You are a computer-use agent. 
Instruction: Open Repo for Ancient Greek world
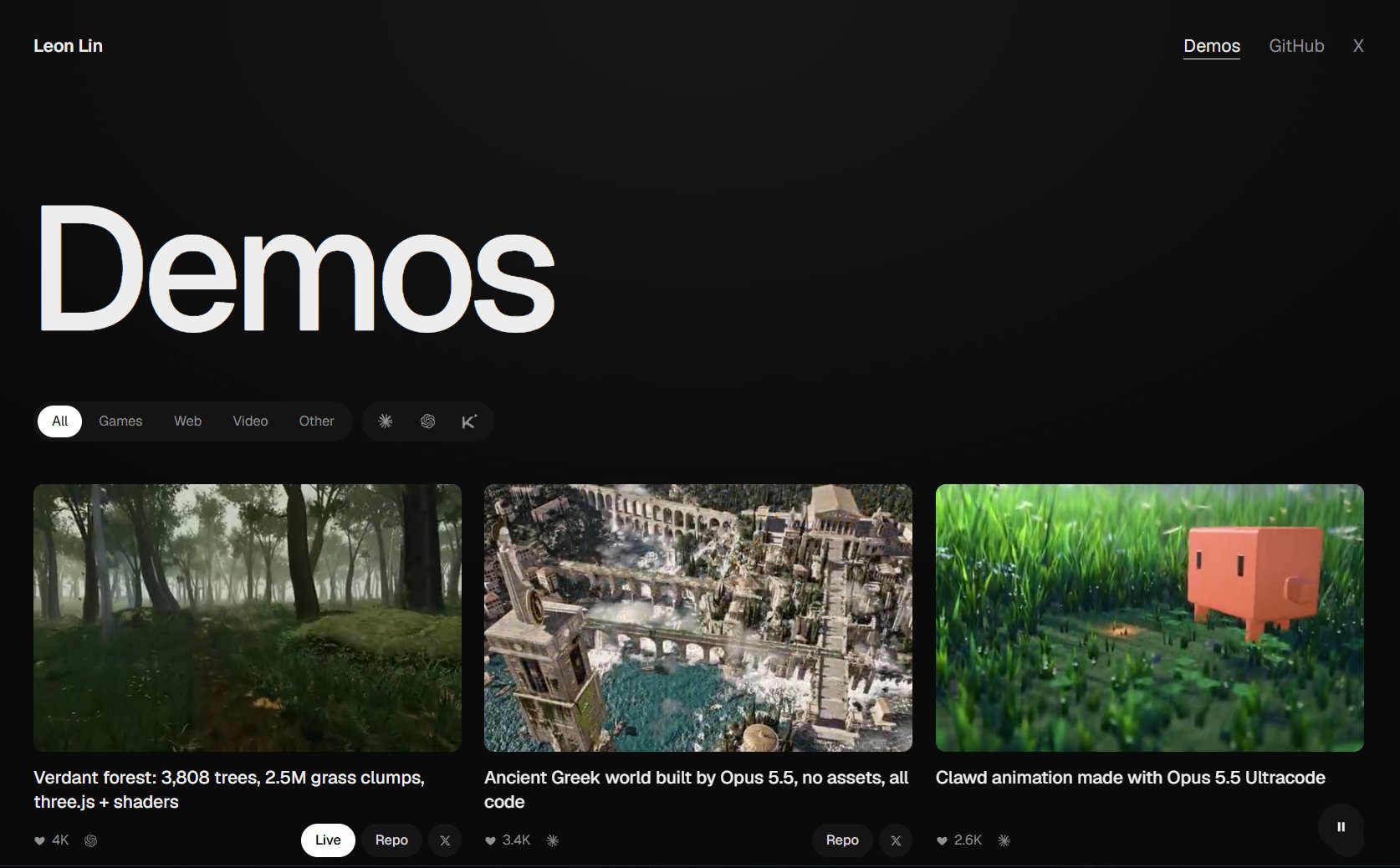[842, 840]
